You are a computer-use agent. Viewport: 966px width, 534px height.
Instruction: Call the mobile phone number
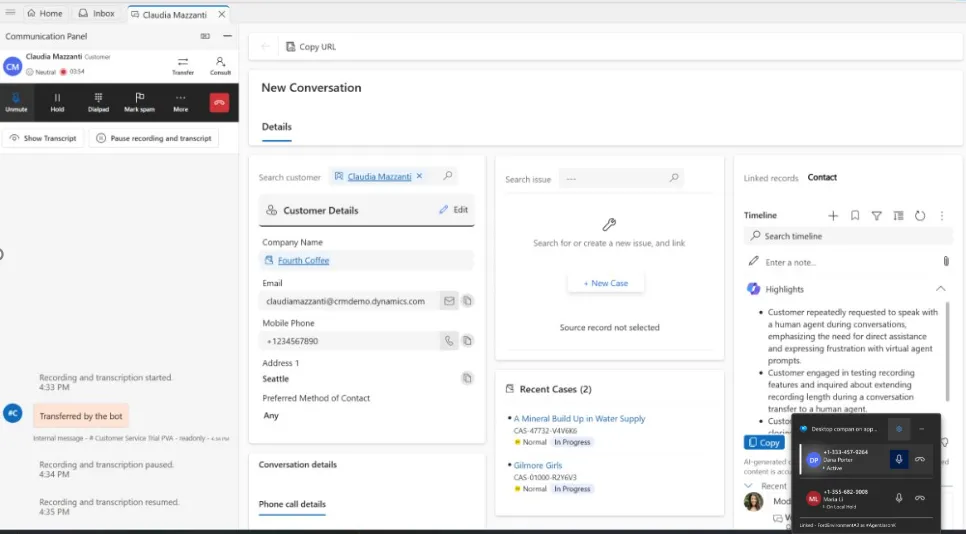tap(449, 341)
